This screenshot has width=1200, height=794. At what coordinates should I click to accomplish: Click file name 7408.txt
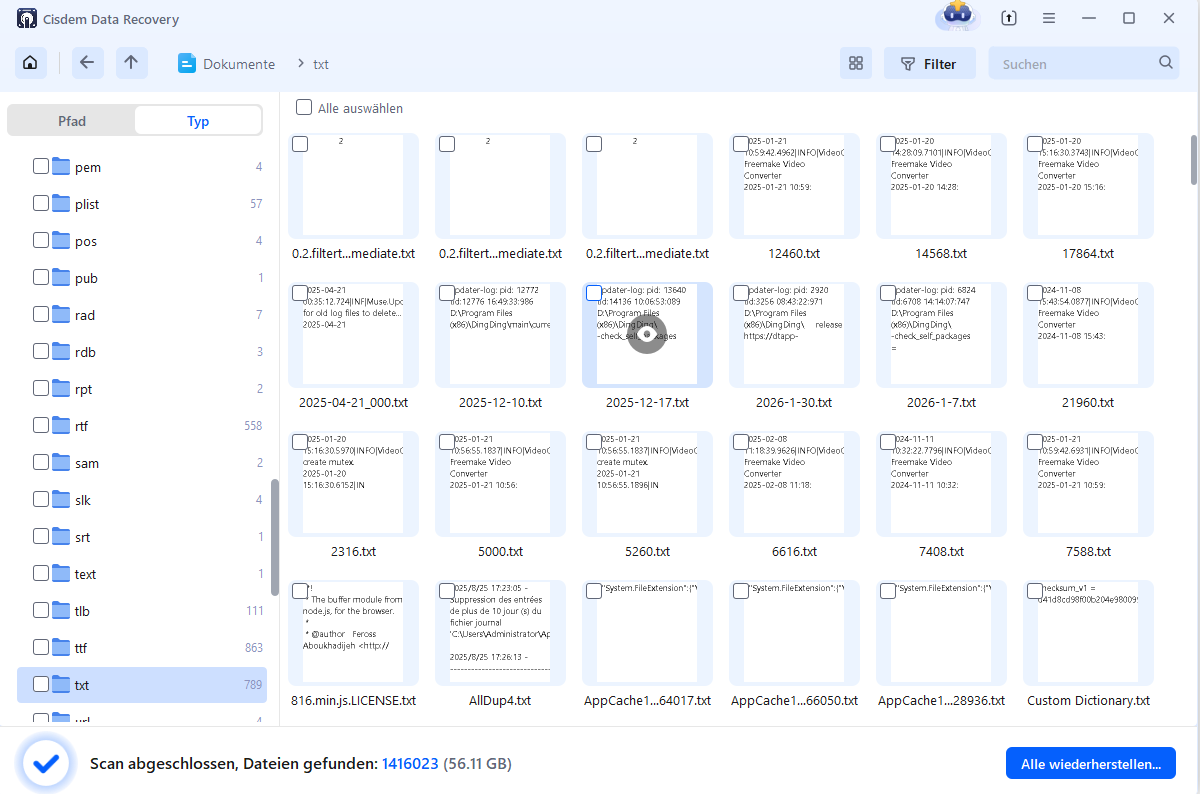pos(941,551)
